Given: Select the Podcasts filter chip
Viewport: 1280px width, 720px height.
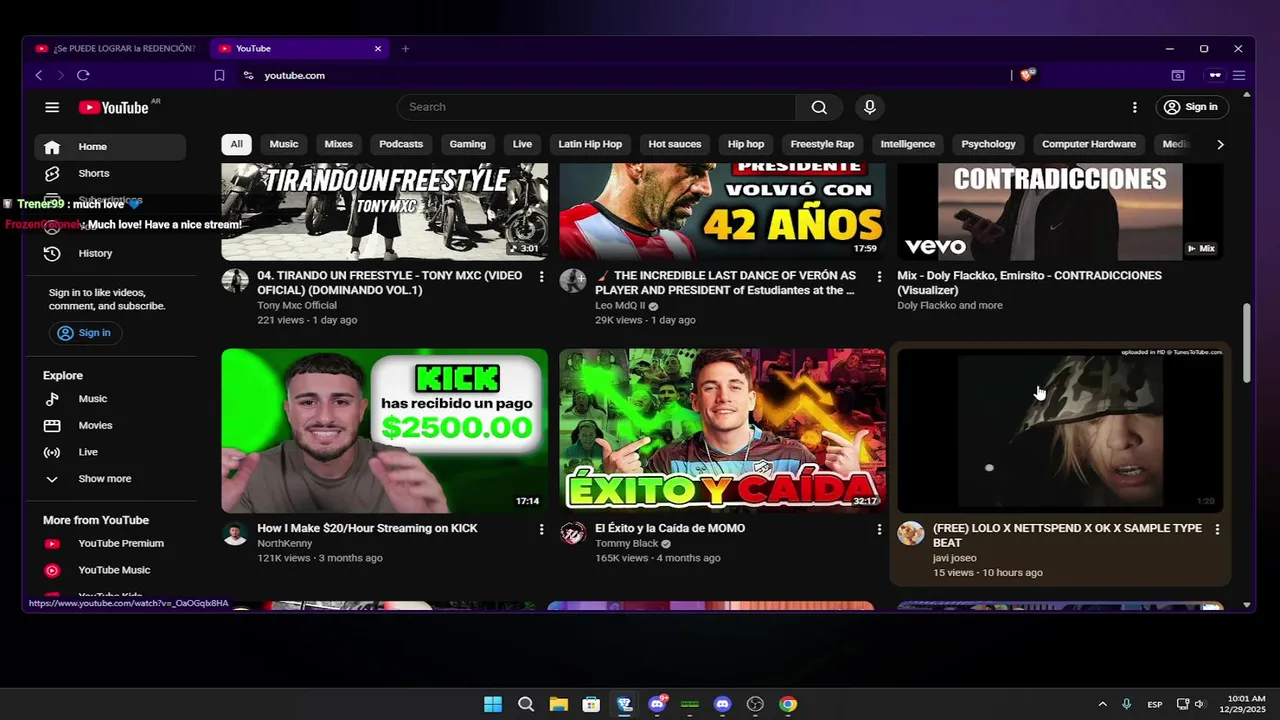Looking at the screenshot, I should pyautogui.click(x=401, y=144).
